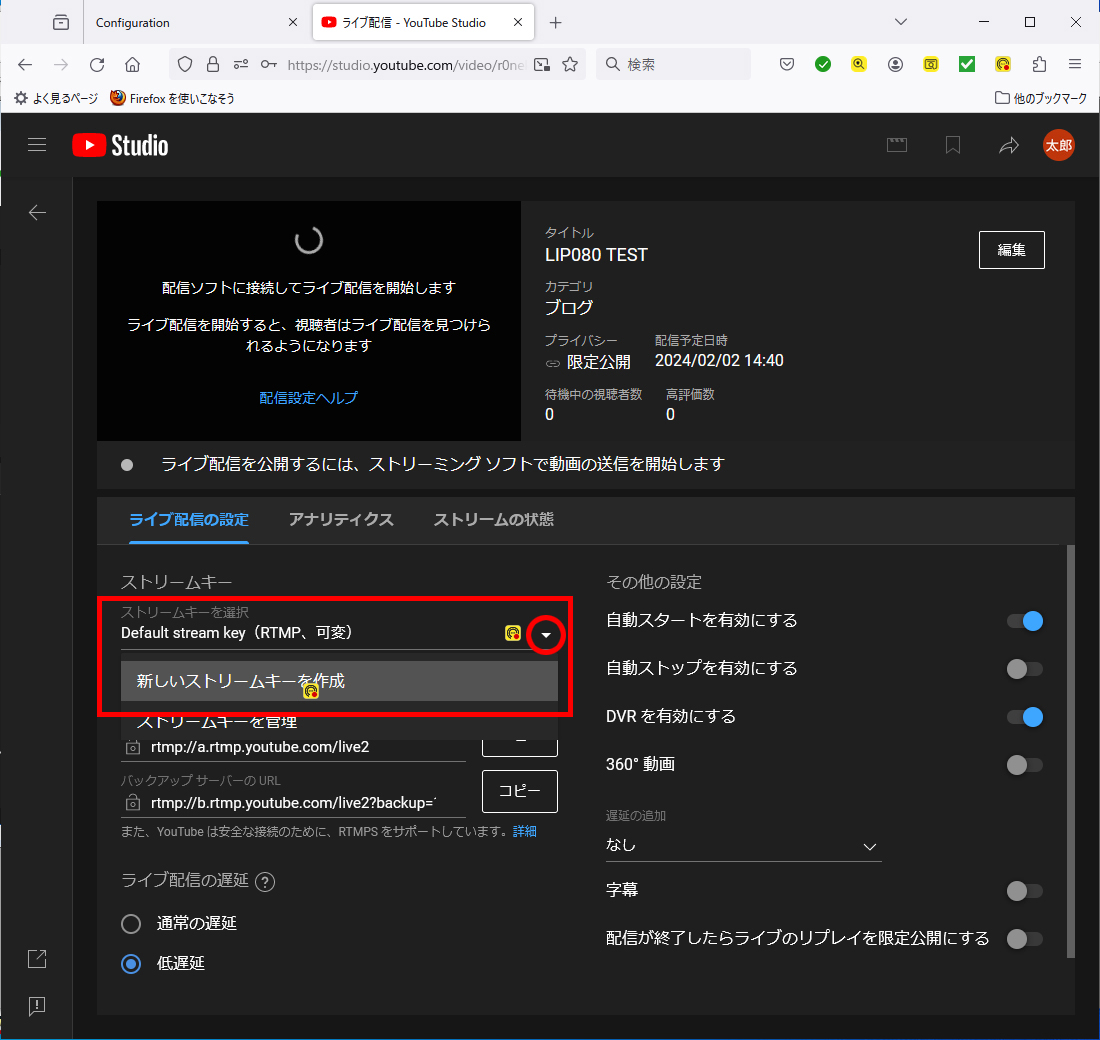Open よく見るページ bookmark
This screenshot has width=1100, height=1040.
(56, 98)
